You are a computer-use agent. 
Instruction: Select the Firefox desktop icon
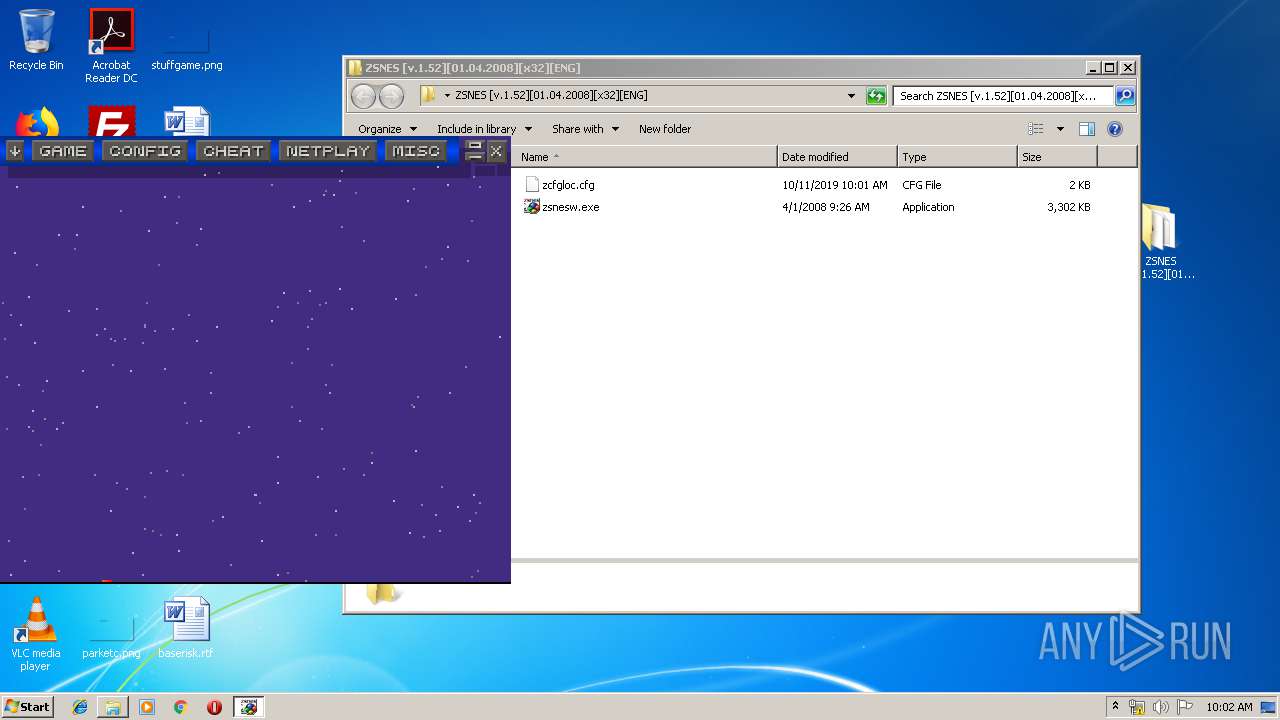[x=37, y=124]
